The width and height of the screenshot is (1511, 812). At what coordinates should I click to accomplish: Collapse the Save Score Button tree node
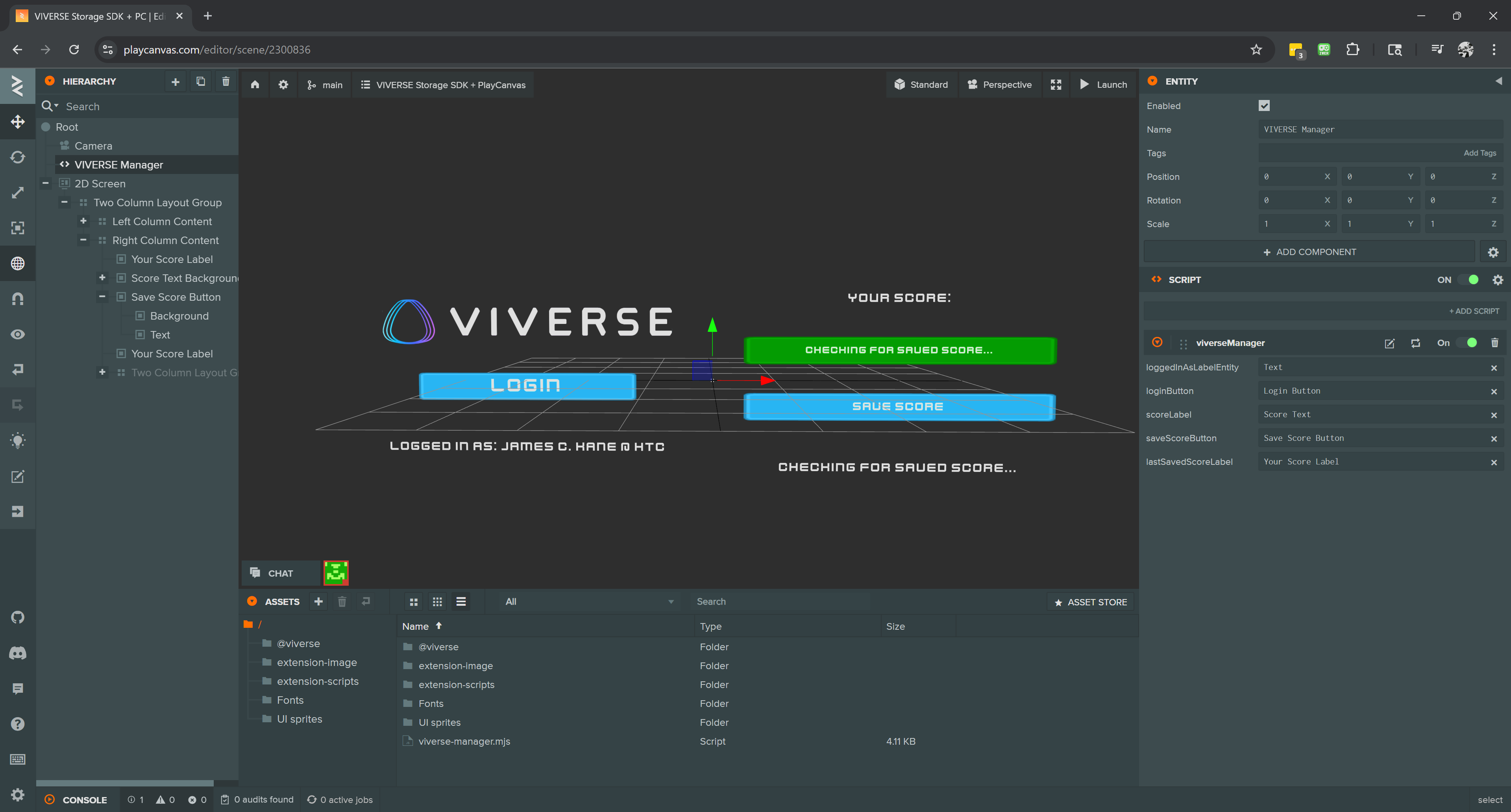coord(102,297)
